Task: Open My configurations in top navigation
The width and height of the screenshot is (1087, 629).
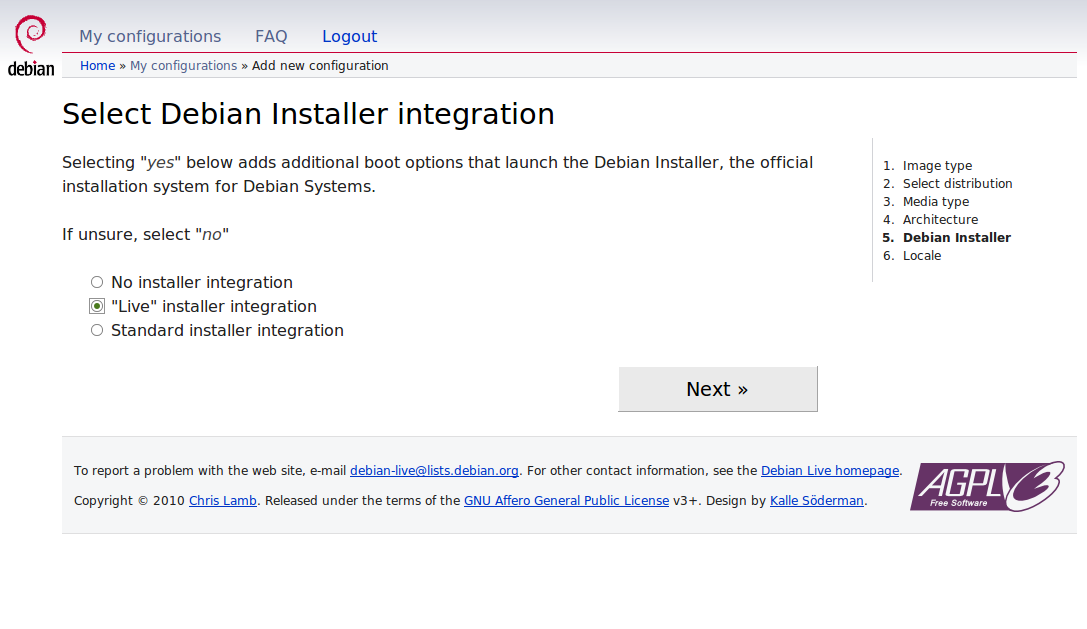Action: [150, 36]
